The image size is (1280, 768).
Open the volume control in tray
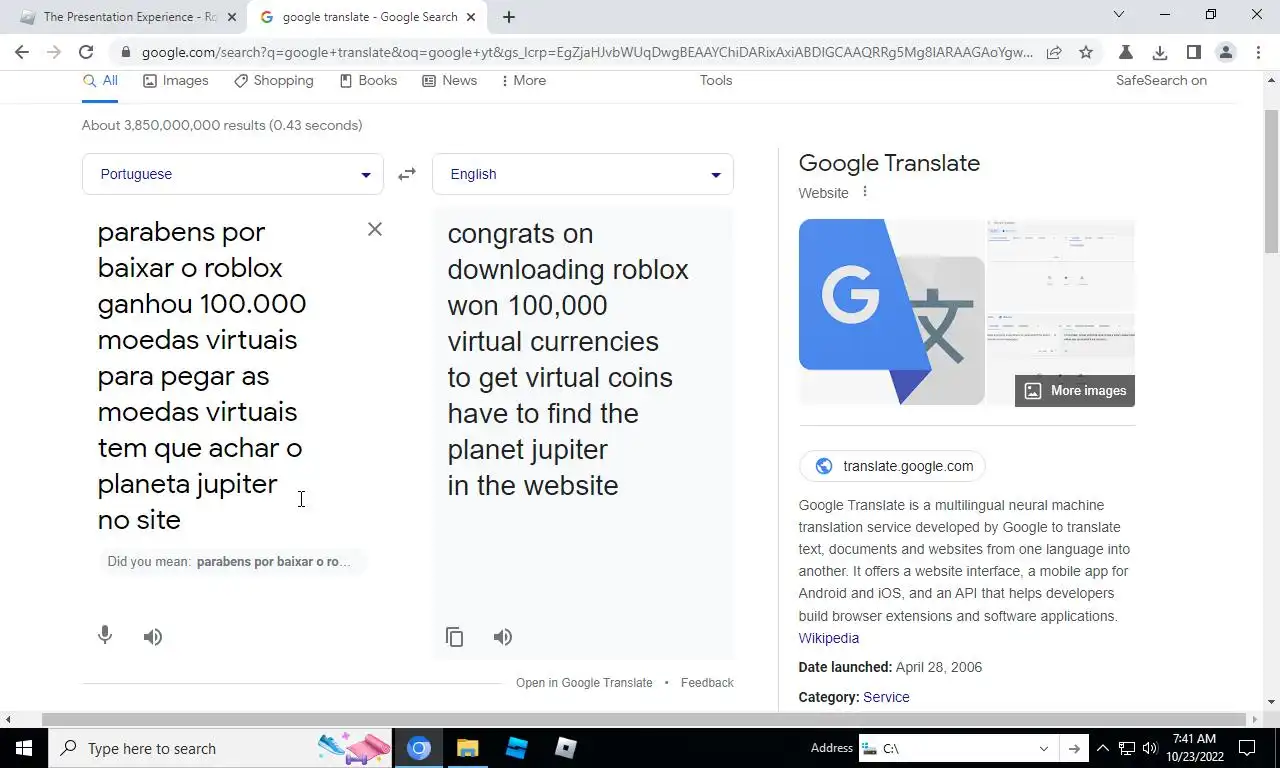(1149, 748)
